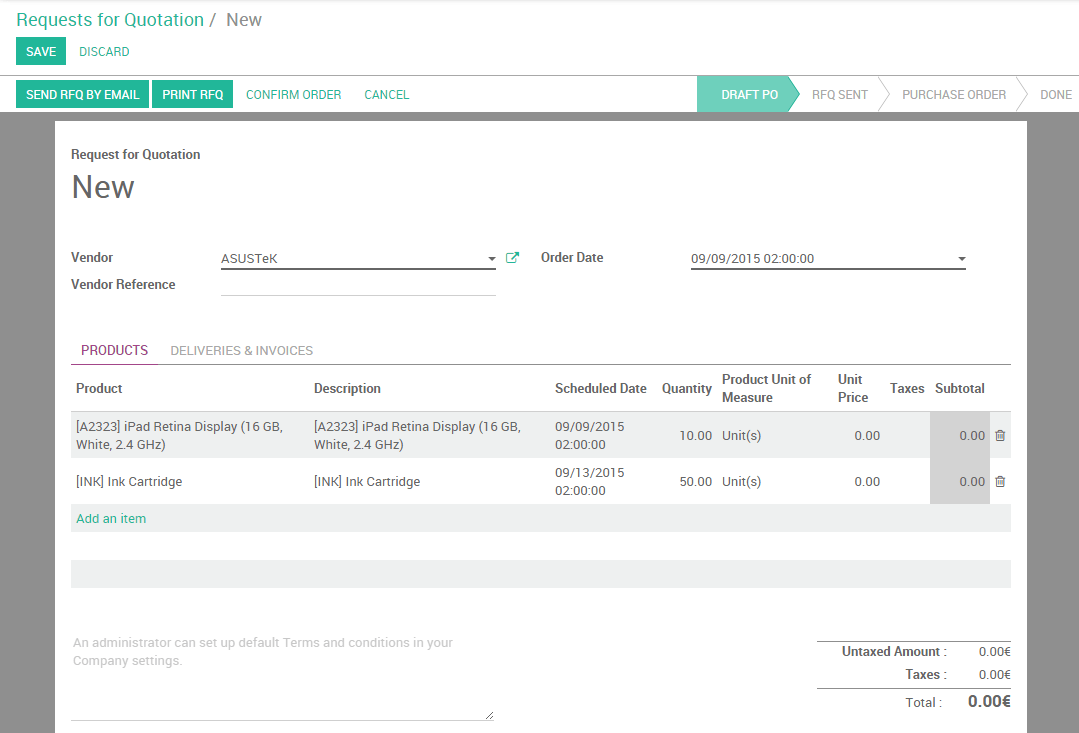
Task: Select the PRODUCTS tab
Action: (x=113, y=350)
